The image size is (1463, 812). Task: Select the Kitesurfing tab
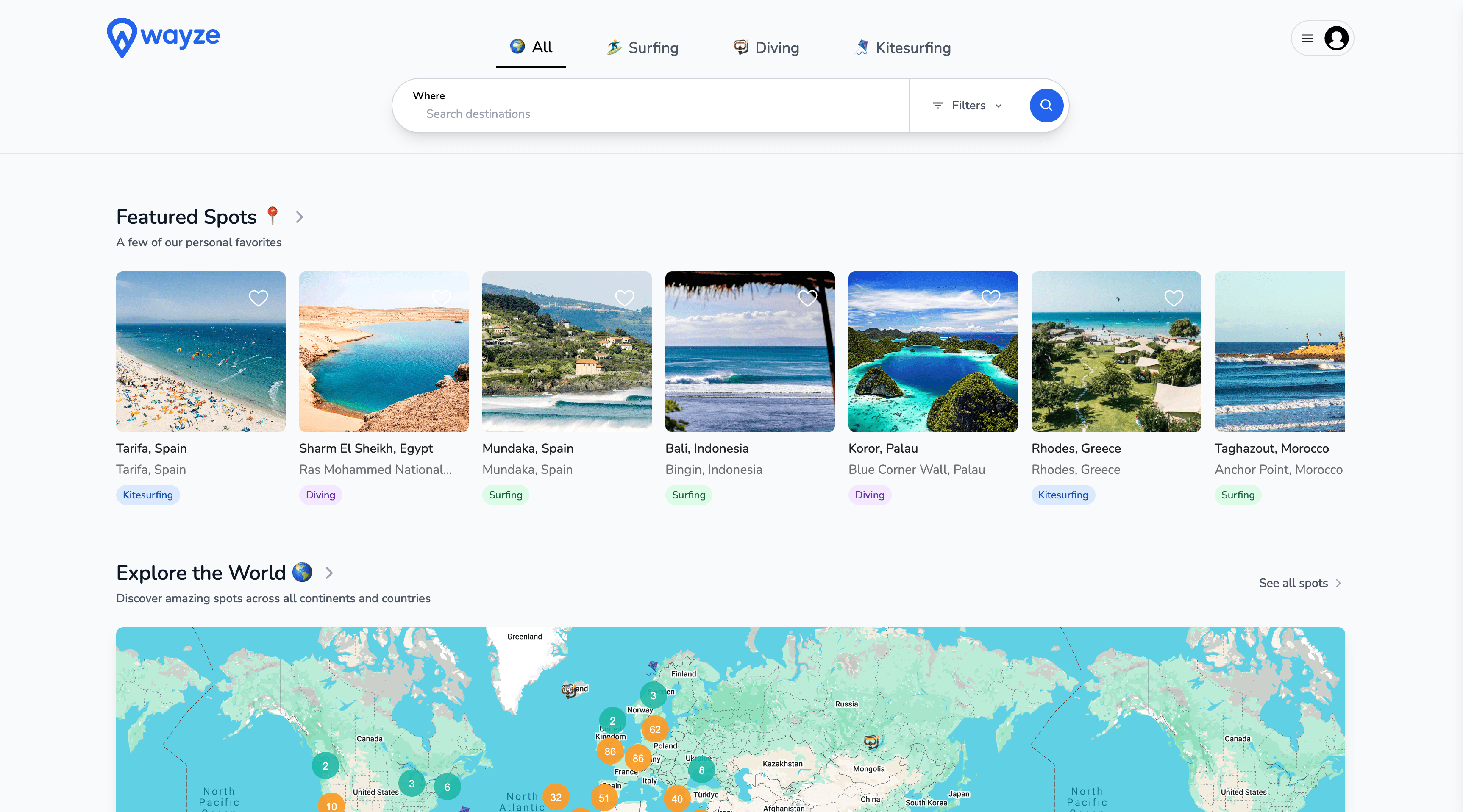[x=903, y=48]
